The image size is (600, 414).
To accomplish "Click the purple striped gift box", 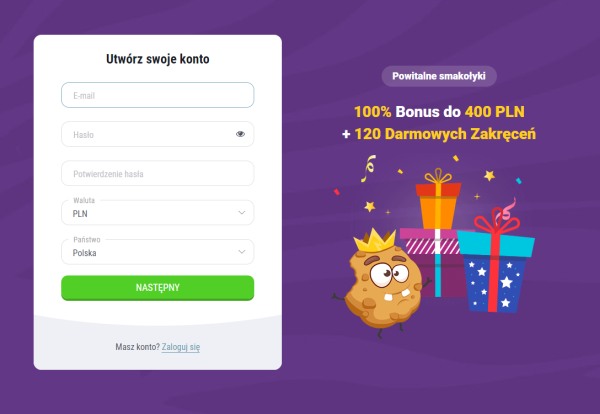I will [x=432, y=262].
